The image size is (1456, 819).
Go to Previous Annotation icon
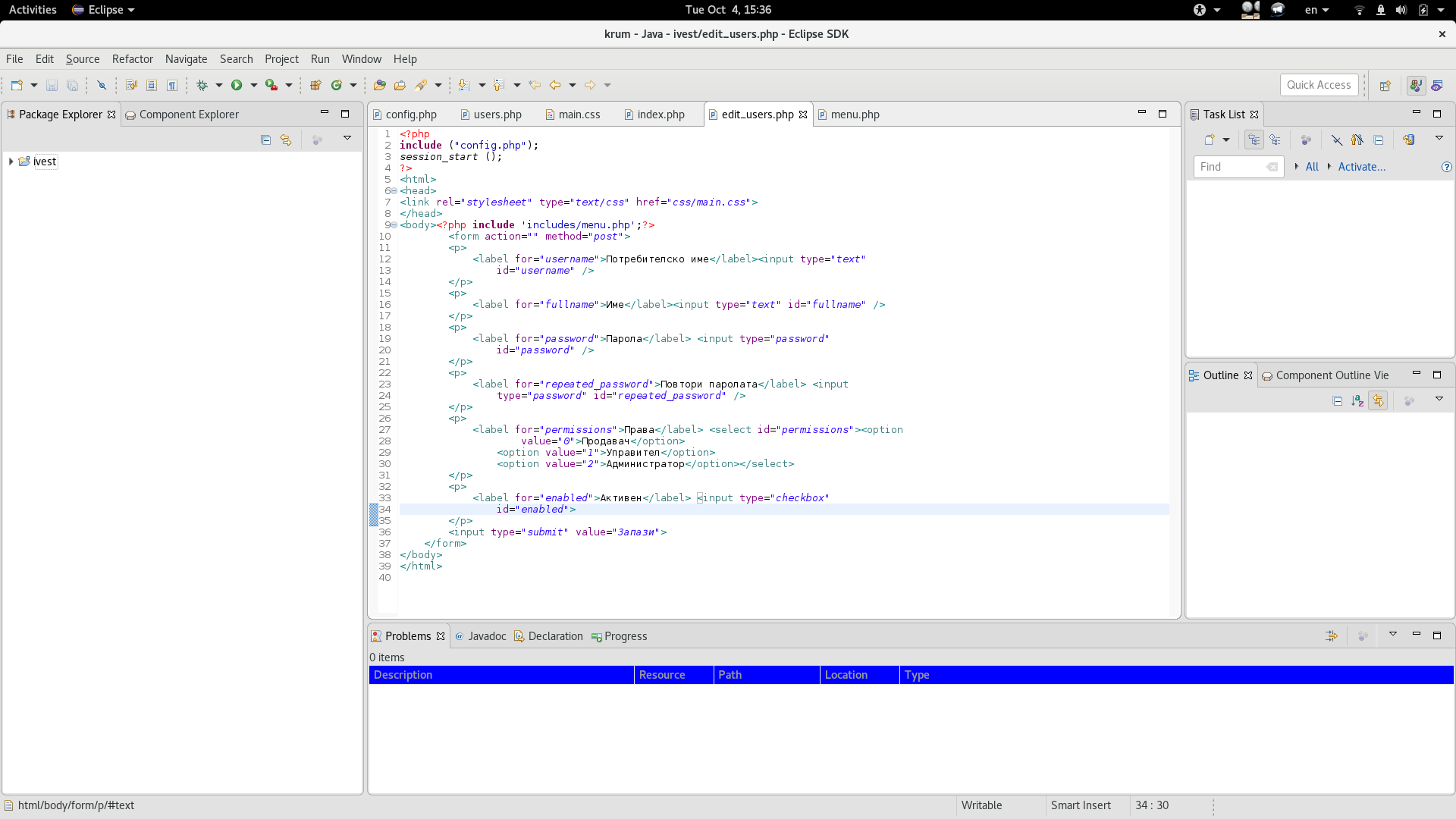[498, 85]
